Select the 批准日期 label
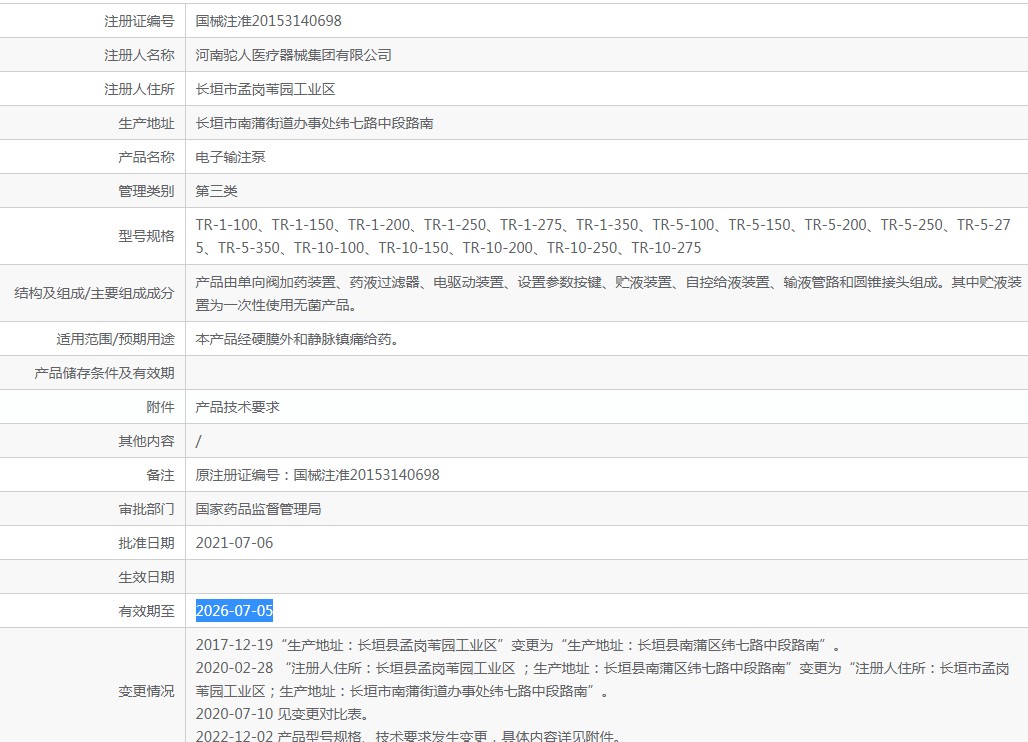Viewport: 1028px width, 742px height. (146, 543)
